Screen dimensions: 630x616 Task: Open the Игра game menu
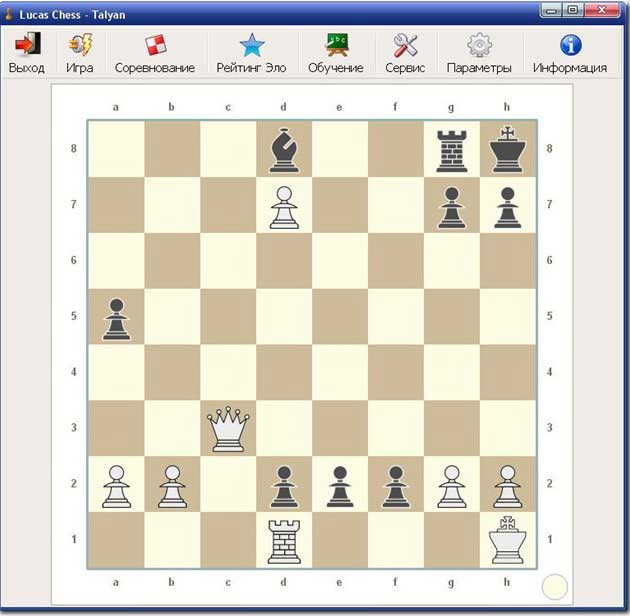point(80,53)
